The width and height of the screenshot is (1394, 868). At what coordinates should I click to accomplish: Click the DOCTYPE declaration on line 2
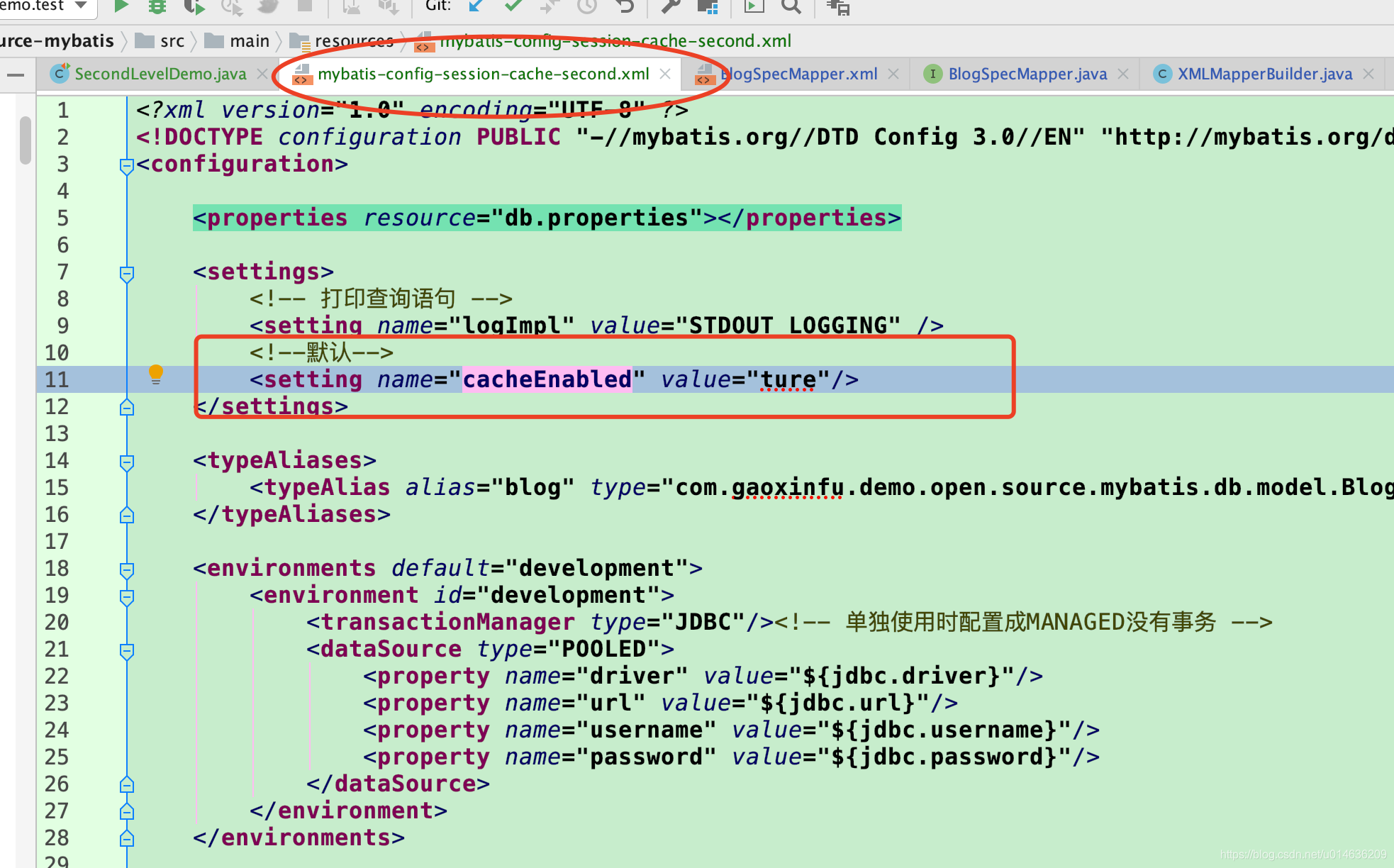point(765,137)
